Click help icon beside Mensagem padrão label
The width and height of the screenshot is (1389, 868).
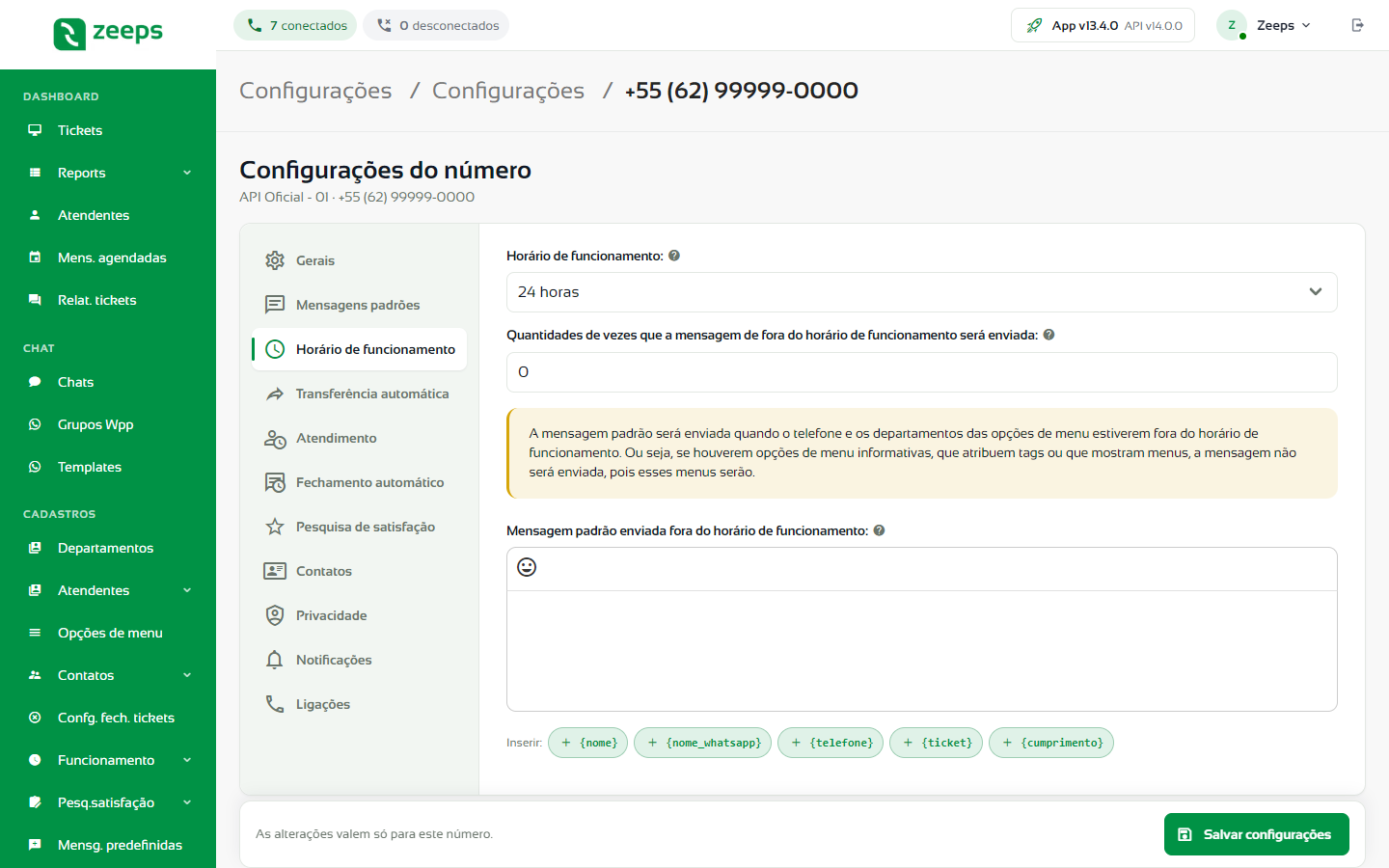(880, 530)
